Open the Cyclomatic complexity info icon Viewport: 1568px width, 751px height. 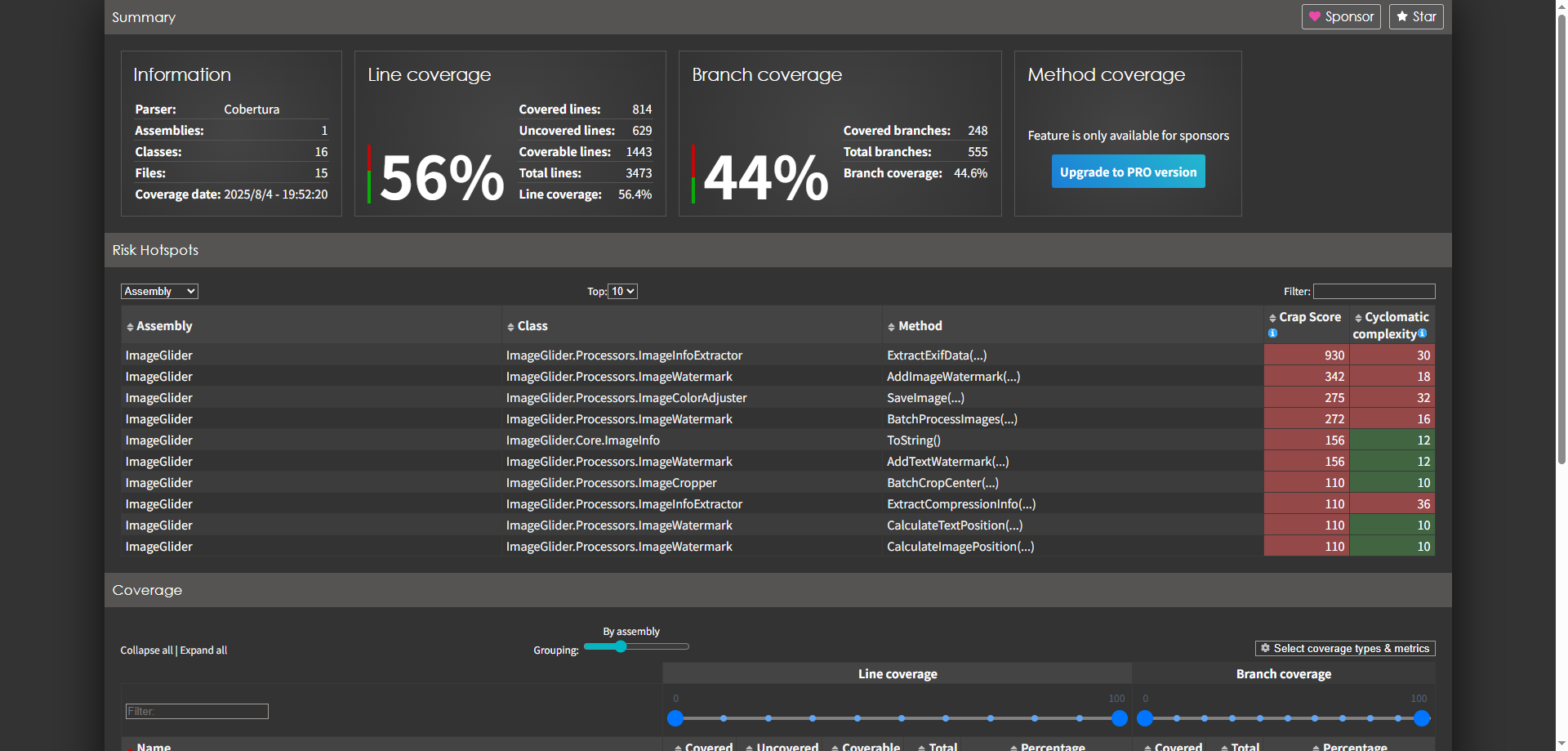tap(1422, 333)
